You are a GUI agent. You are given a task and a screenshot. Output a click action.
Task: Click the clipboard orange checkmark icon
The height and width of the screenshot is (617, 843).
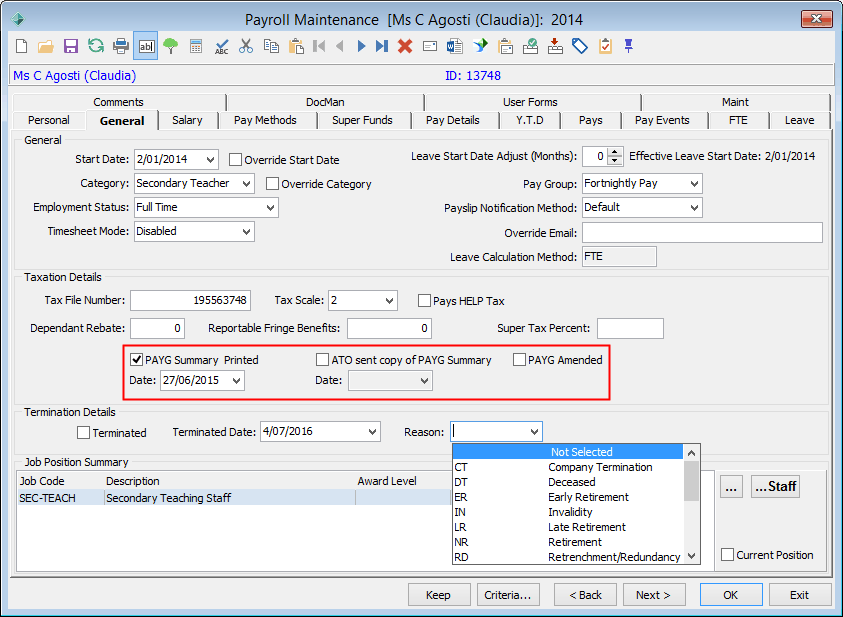(x=605, y=46)
